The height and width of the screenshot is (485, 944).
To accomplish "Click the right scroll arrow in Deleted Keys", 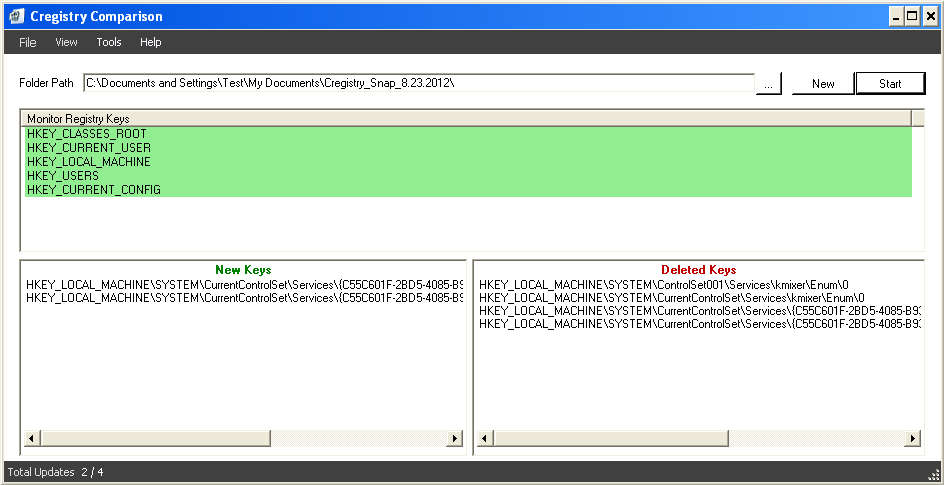I will tap(913, 439).
